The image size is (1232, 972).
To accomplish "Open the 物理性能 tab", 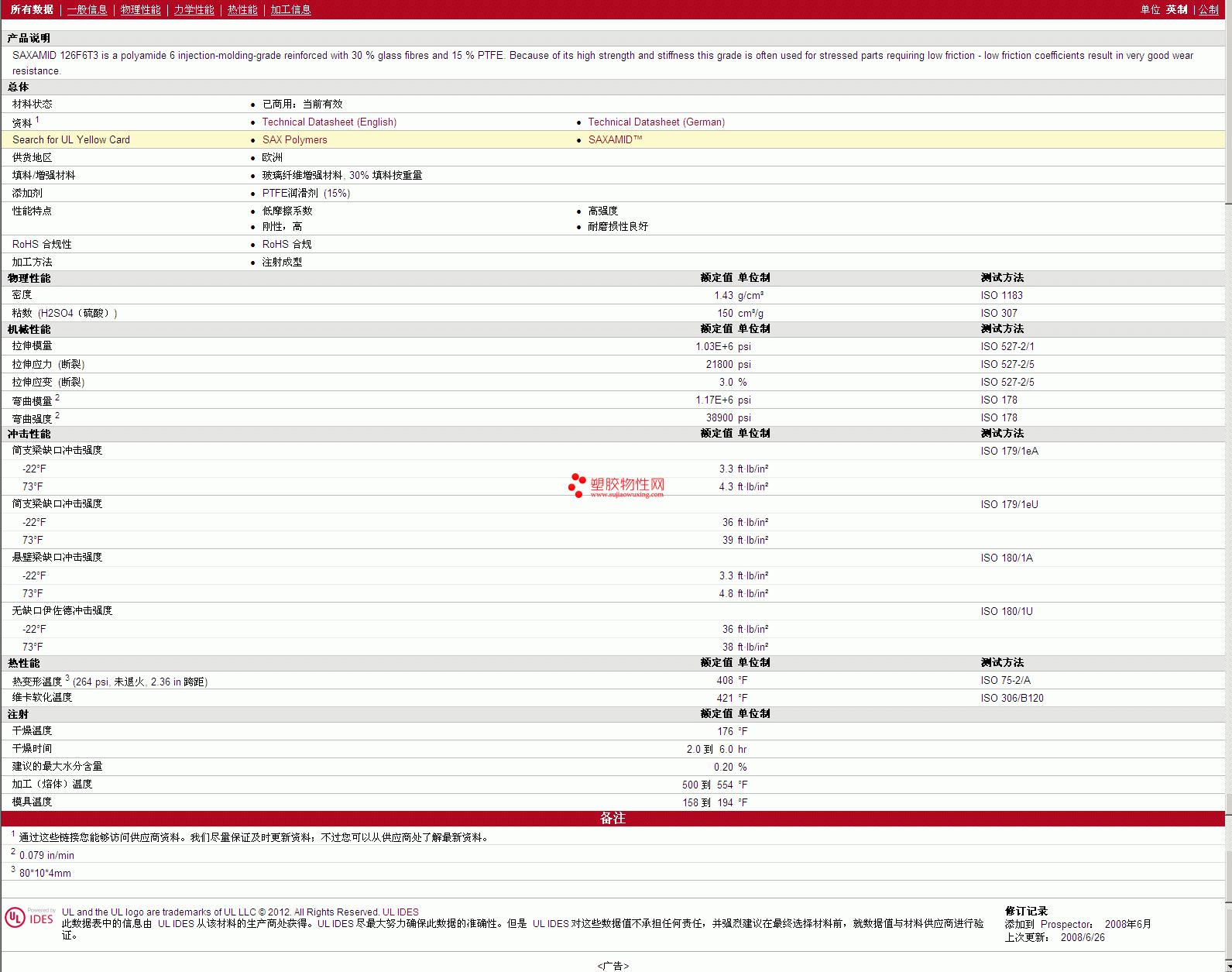I will (x=140, y=10).
